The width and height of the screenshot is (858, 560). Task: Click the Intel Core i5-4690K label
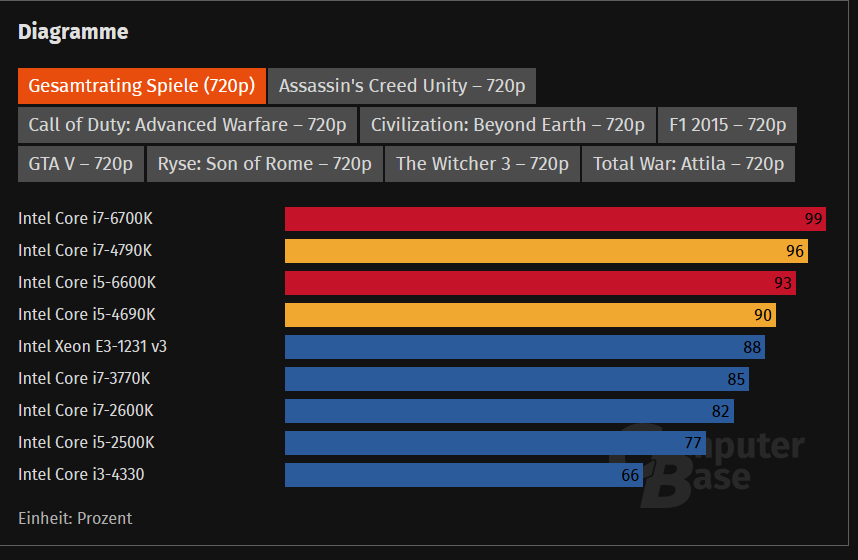(x=86, y=315)
